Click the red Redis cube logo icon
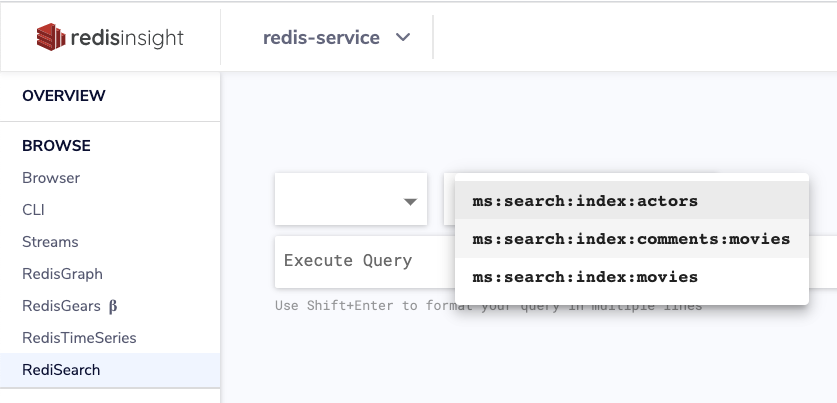Image resolution: width=837 pixels, height=403 pixels. pyautogui.click(x=50, y=38)
